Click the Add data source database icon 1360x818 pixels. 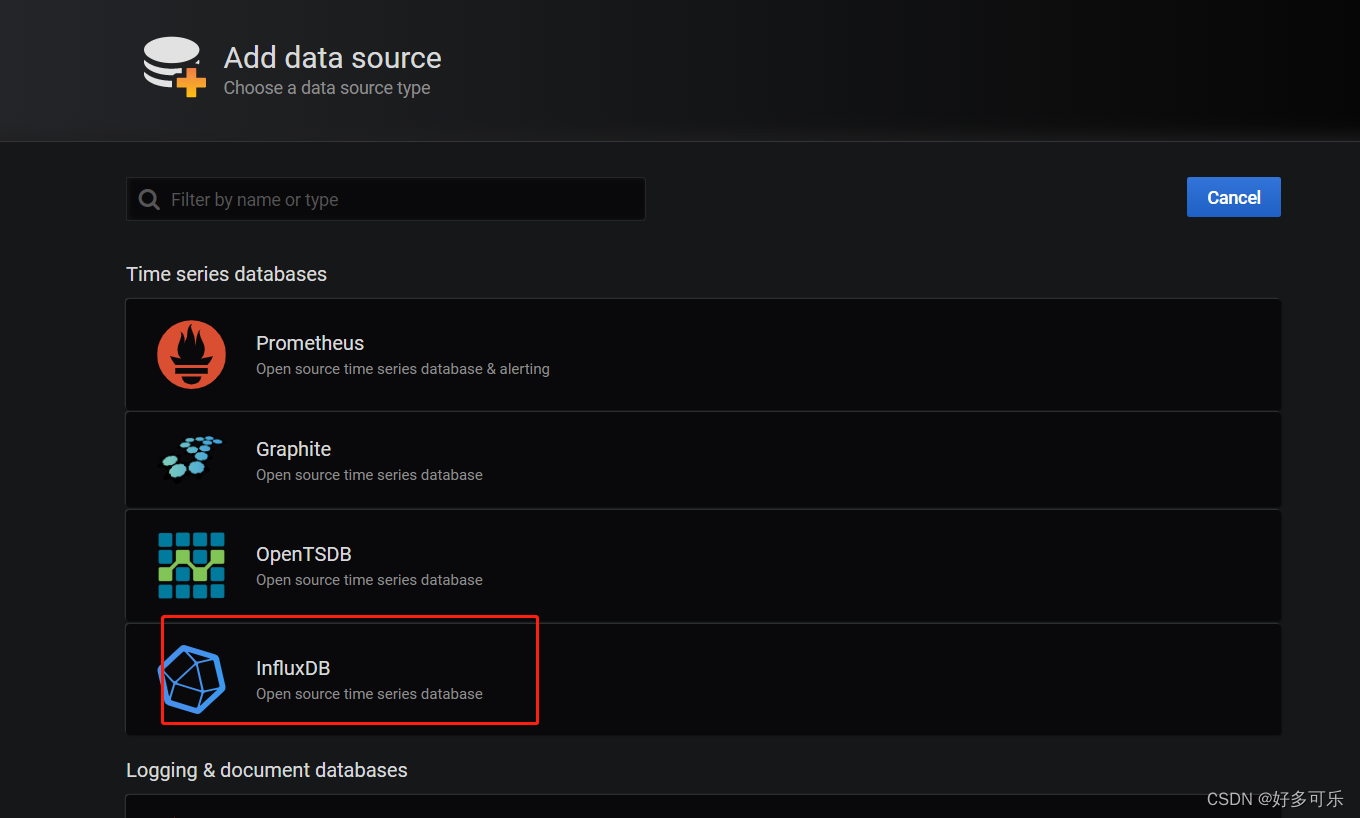(x=174, y=67)
